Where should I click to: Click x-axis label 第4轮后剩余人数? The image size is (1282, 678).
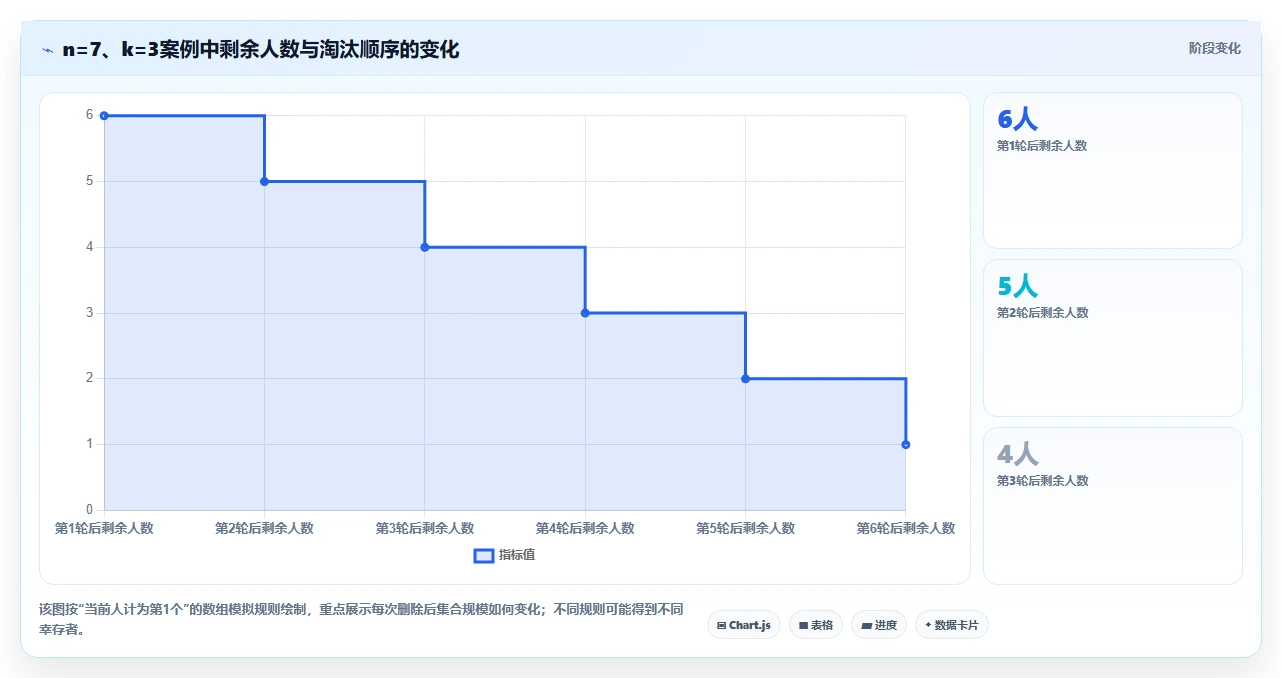[585, 528]
